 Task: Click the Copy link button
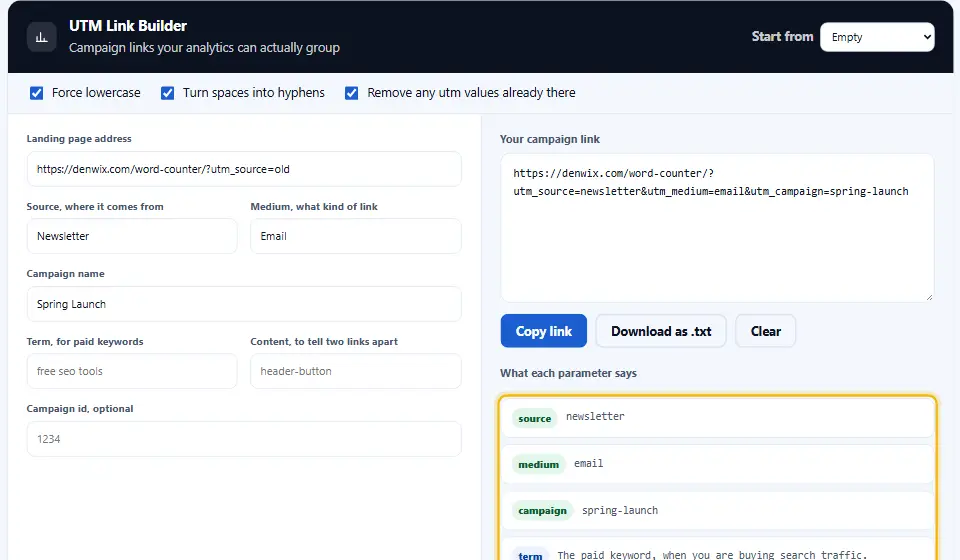544,331
